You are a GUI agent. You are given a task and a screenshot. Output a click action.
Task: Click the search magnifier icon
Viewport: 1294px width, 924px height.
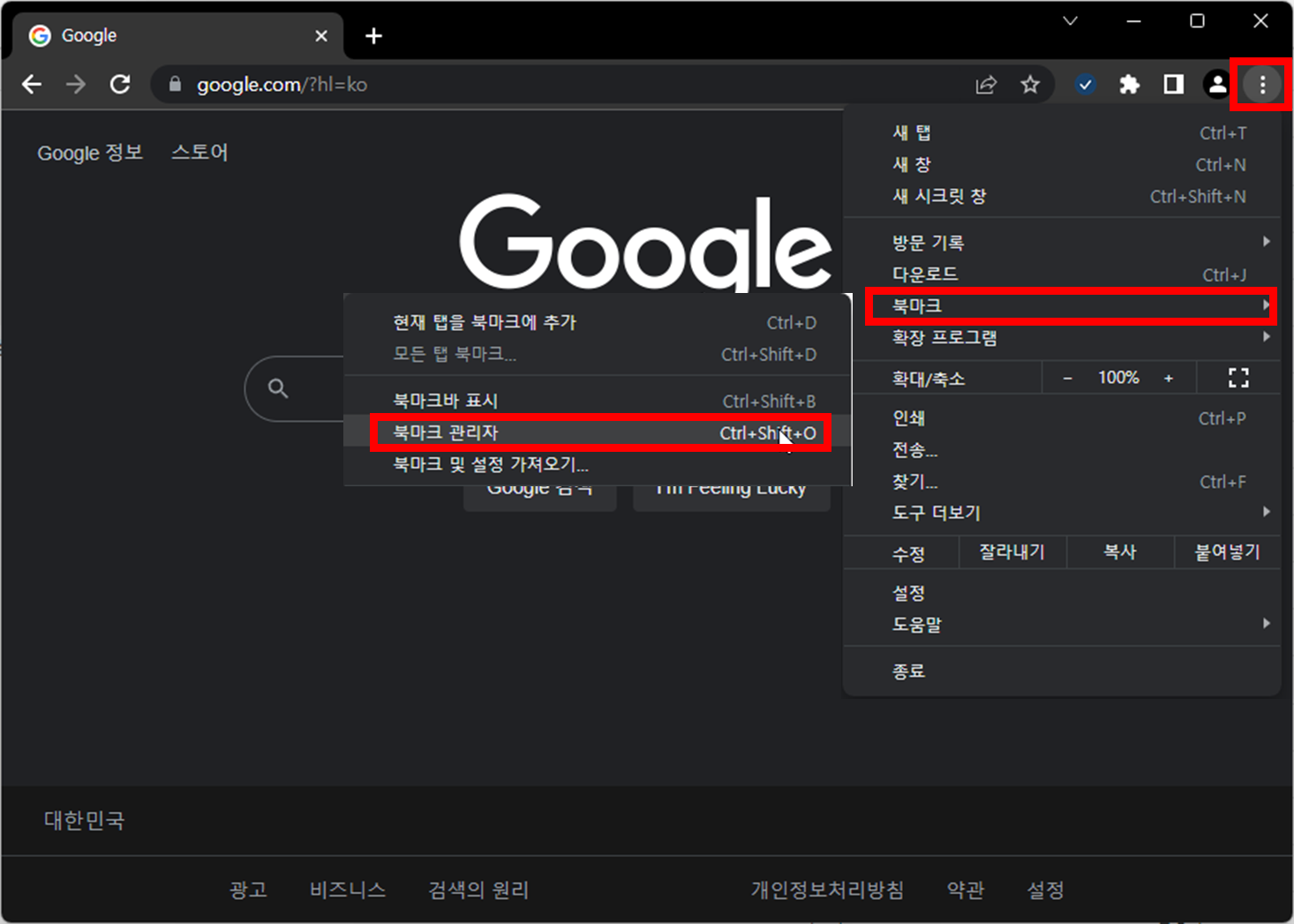tap(278, 388)
